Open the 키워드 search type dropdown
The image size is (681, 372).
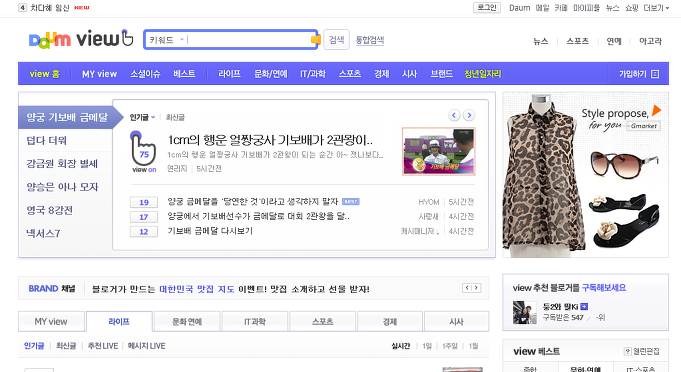click(167, 40)
